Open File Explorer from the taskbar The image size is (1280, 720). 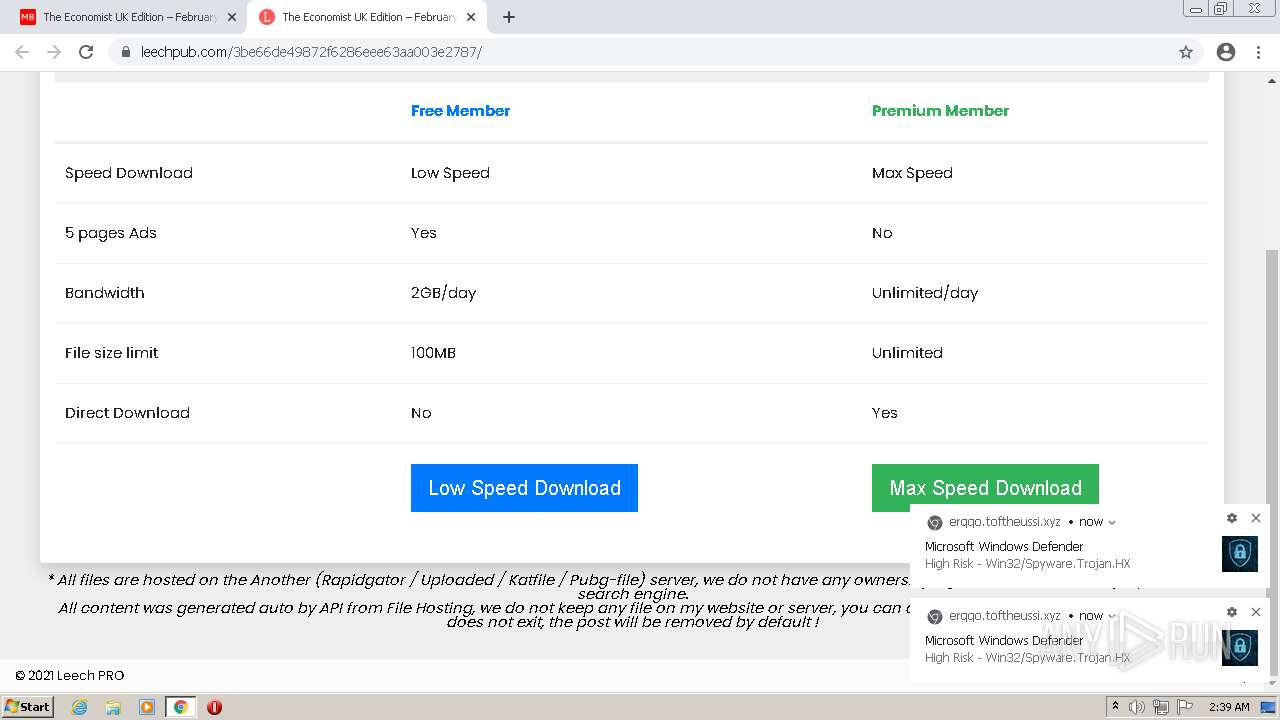point(113,707)
